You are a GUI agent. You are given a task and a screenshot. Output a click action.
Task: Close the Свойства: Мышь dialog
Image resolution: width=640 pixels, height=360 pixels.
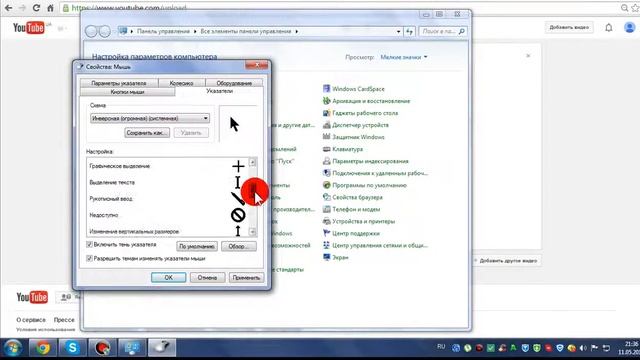pyautogui.click(x=257, y=65)
